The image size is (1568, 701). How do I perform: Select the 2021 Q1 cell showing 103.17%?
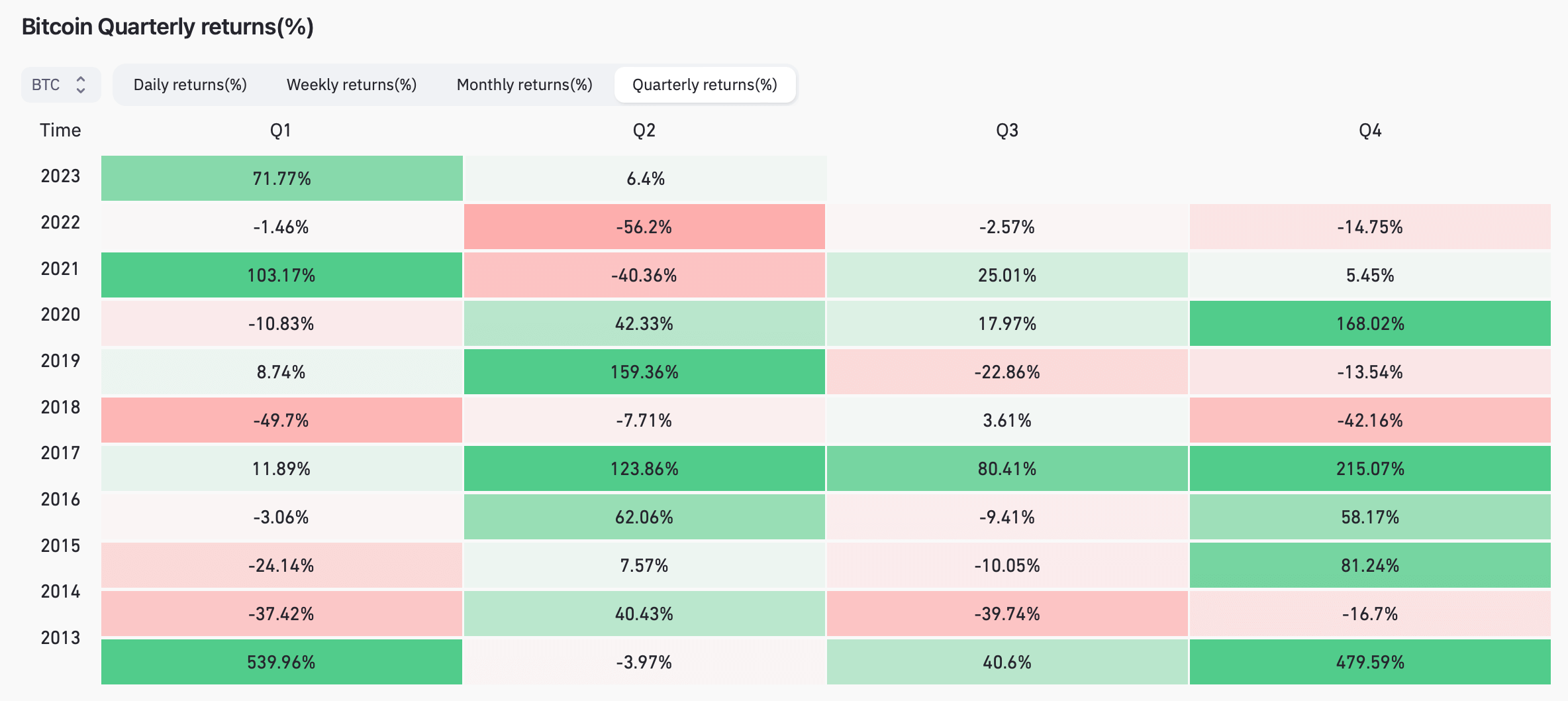pyautogui.click(x=281, y=275)
